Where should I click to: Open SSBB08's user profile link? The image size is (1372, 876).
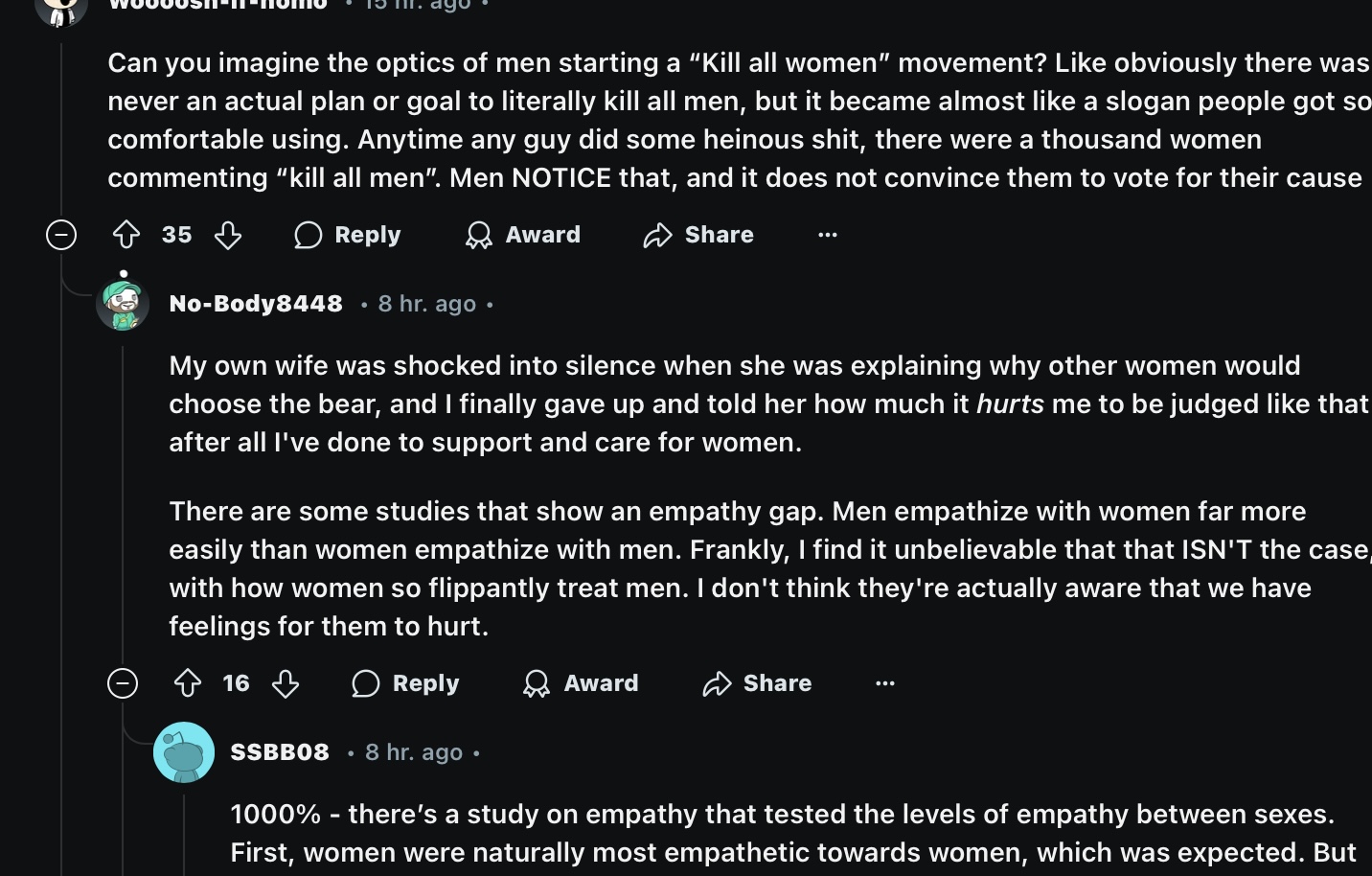280,752
